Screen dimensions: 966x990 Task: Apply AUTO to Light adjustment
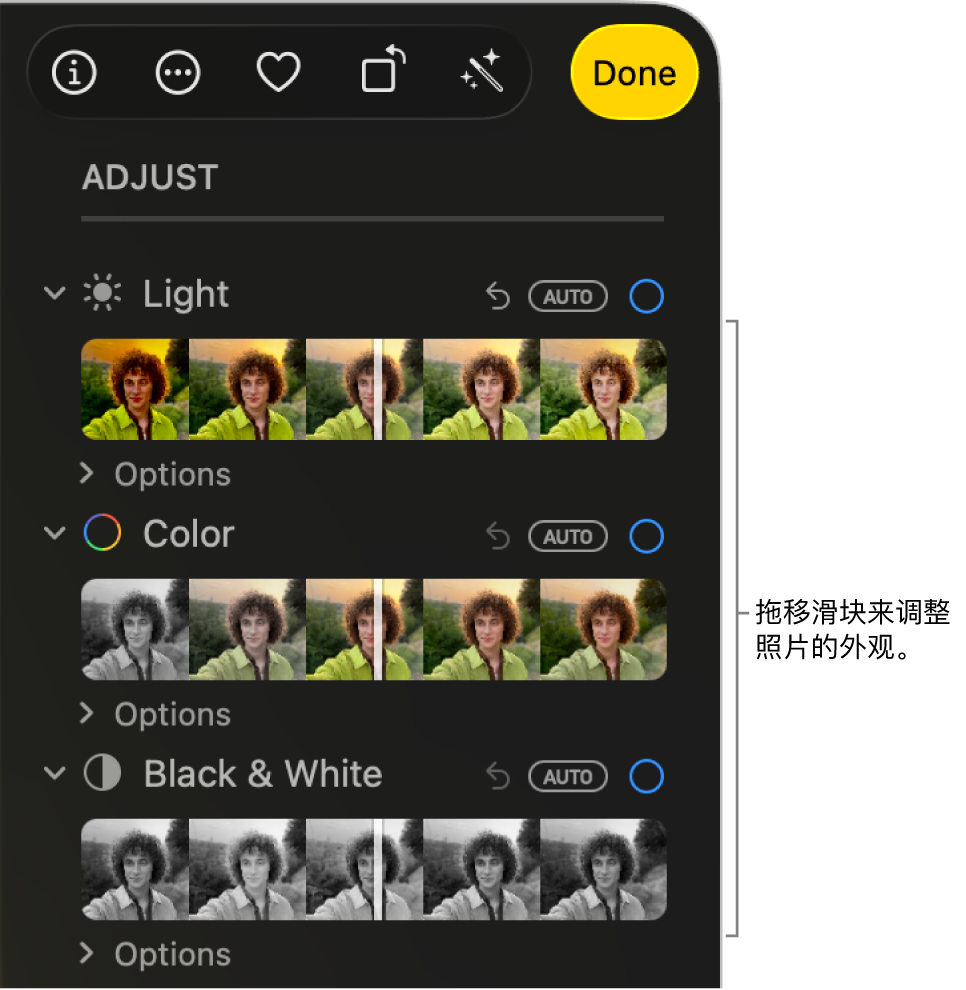tap(568, 296)
